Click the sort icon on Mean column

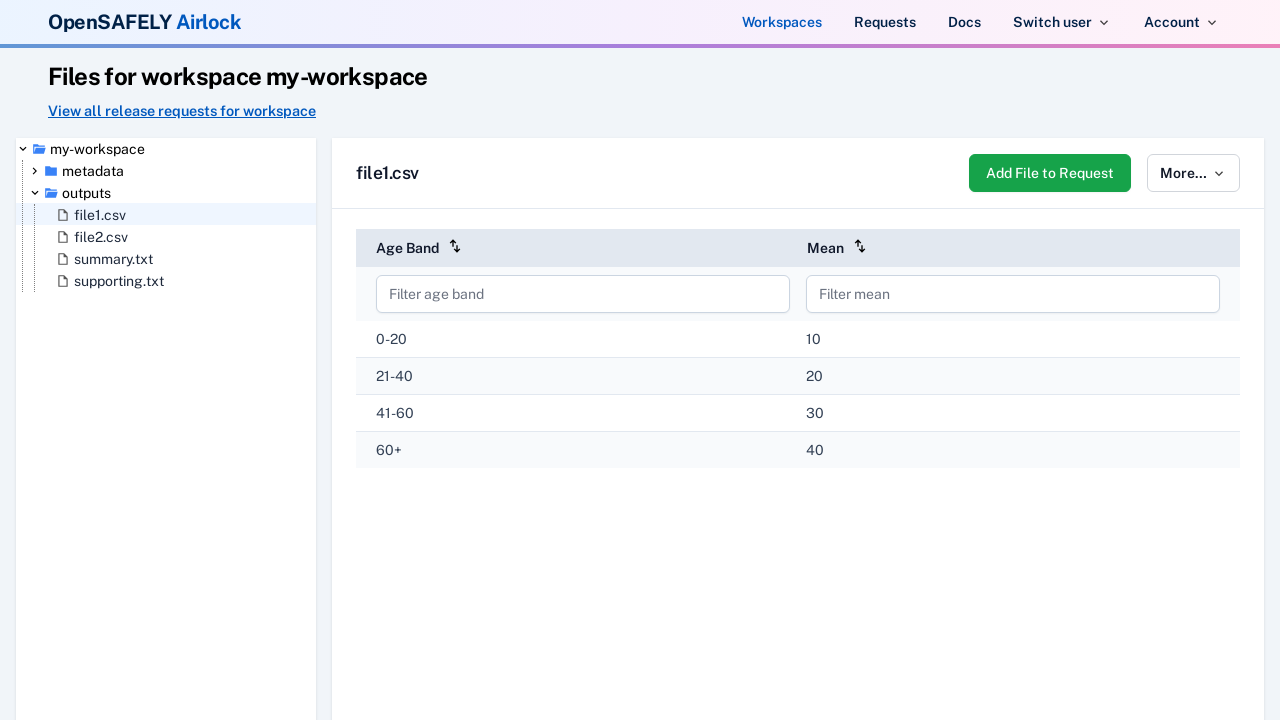pyautogui.click(x=860, y=247)
